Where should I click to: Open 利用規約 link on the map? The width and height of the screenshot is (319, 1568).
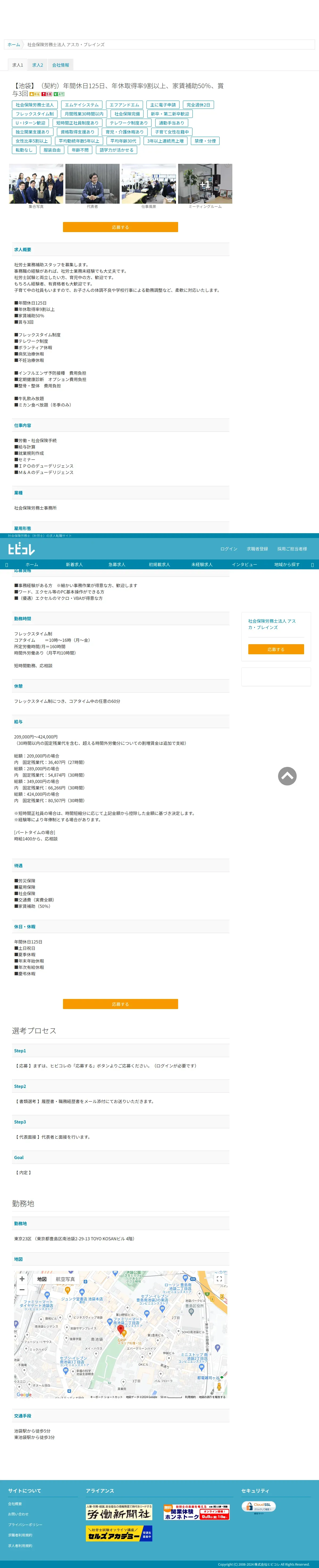click(190, 1397)
